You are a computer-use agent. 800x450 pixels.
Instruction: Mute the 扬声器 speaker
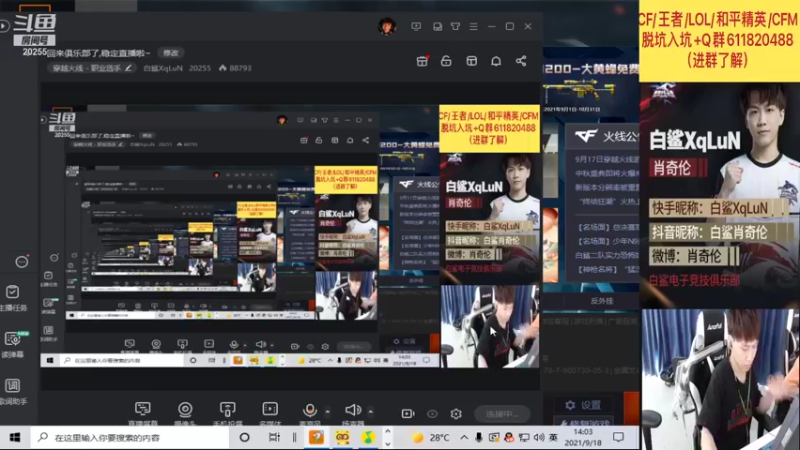(x=353, y=413)
